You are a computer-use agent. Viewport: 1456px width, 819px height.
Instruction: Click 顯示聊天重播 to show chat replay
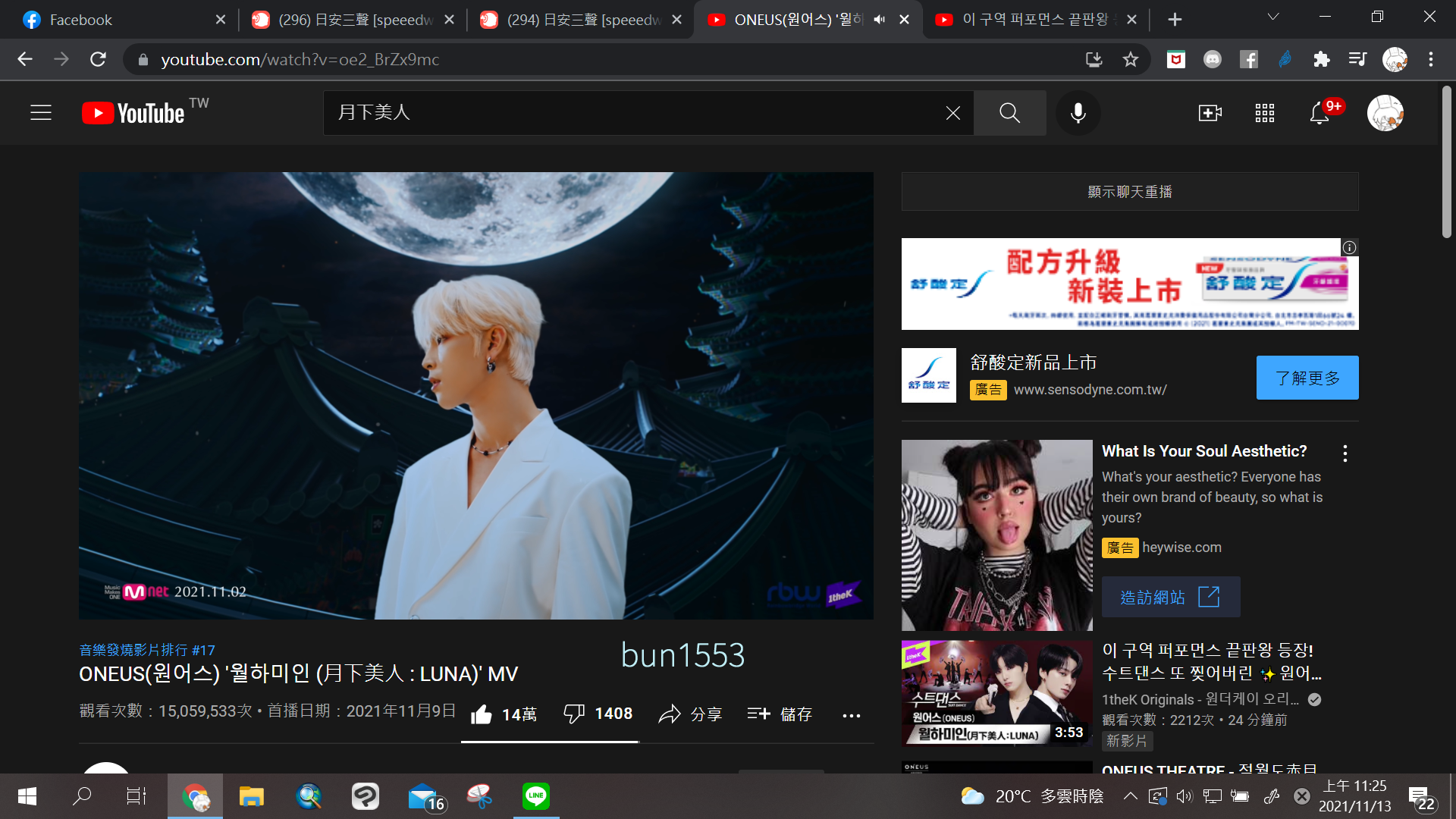tap(1130, 192)
